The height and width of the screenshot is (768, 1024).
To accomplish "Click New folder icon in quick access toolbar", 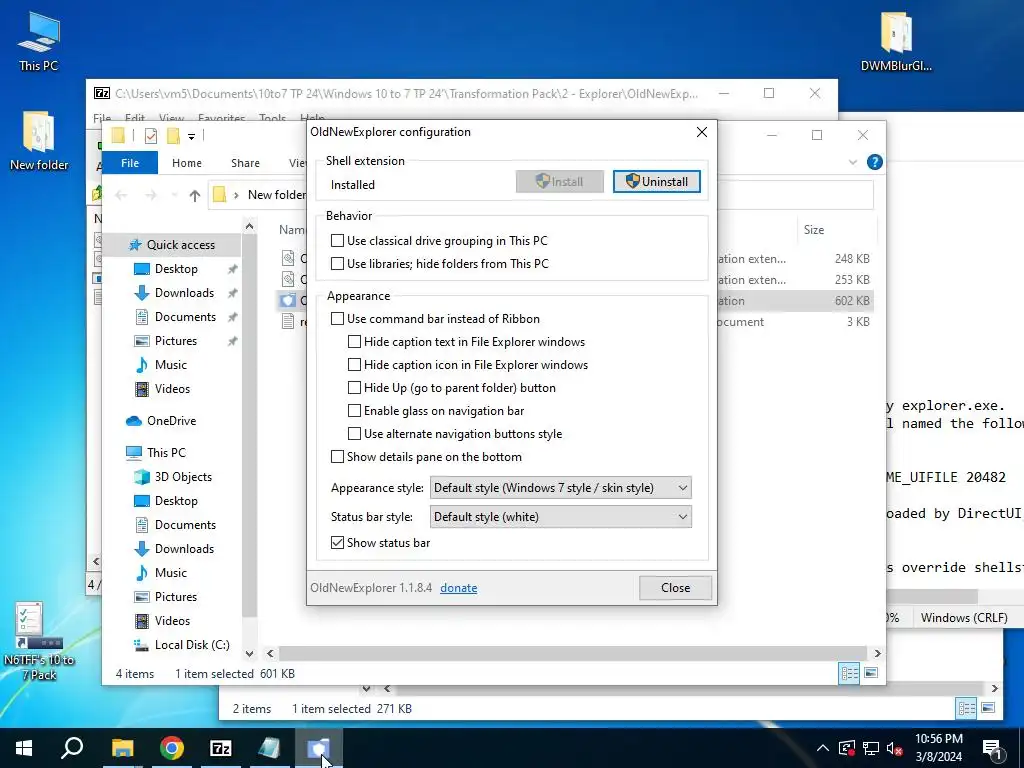I will 173,136.
